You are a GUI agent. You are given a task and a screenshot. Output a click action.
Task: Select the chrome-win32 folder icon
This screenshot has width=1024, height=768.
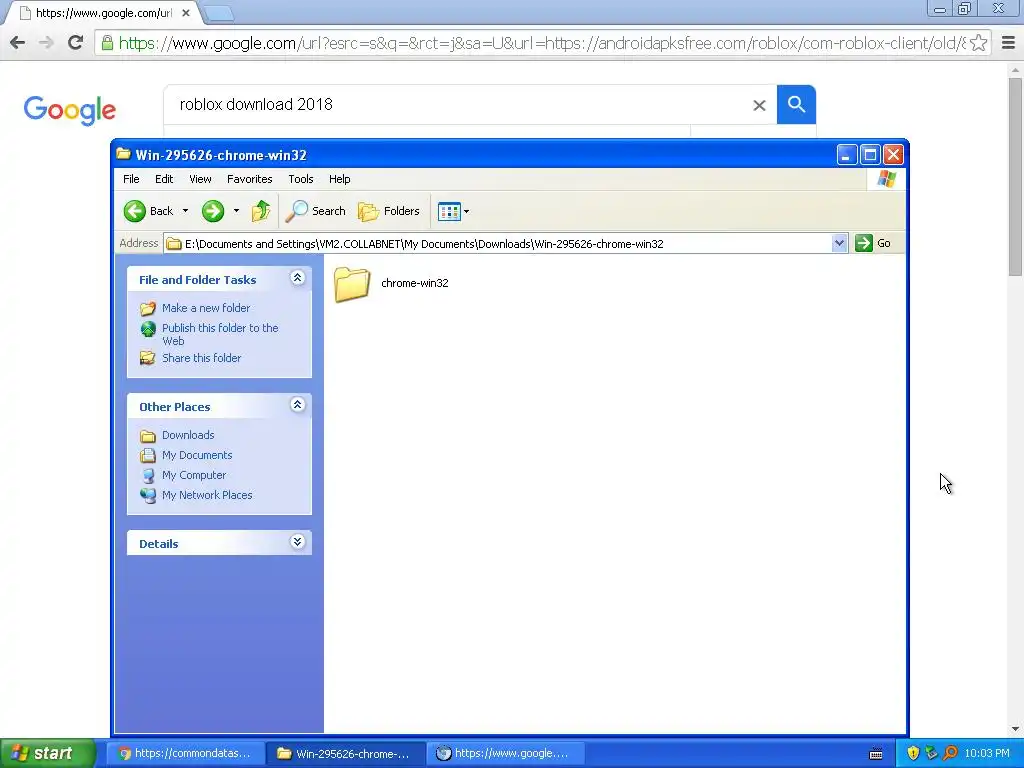[x=352, y=284]
